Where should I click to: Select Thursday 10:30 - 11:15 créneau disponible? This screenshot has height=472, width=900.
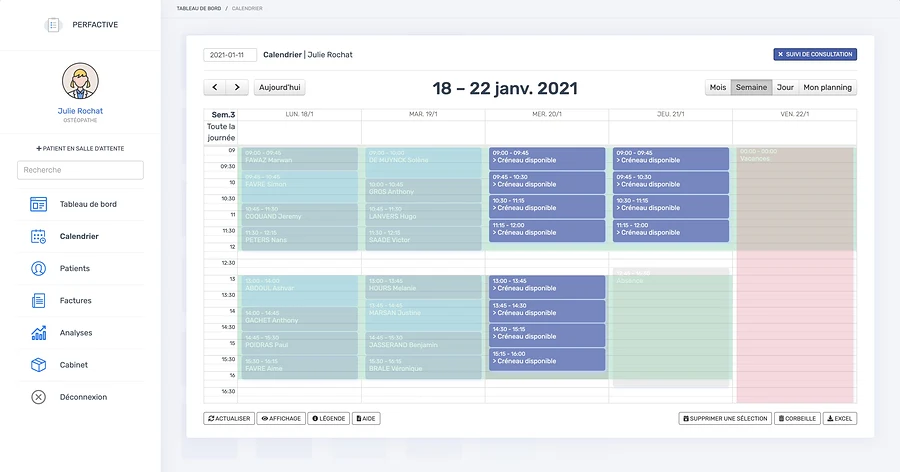pyautogui.click(x=671, y=207)
